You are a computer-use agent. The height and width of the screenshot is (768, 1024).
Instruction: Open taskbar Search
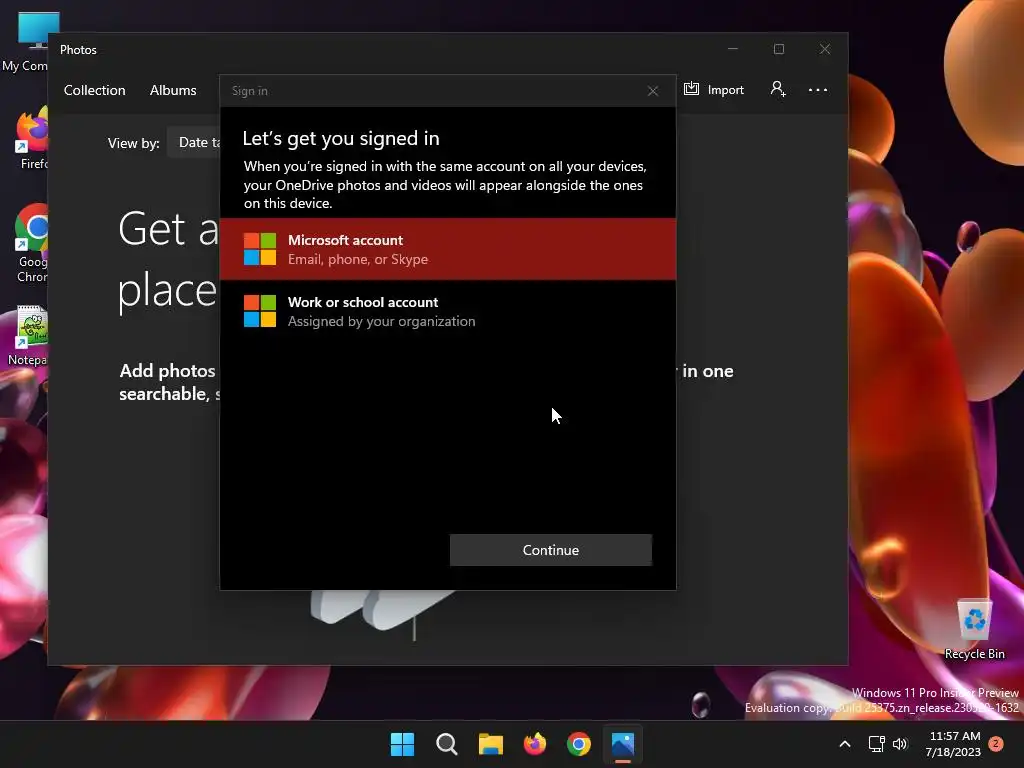(x=447, y=744)
